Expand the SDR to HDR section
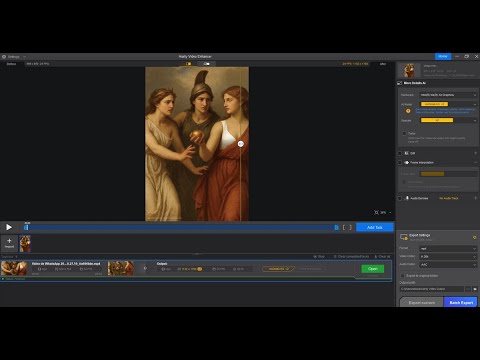 click(x=475, y=153)
